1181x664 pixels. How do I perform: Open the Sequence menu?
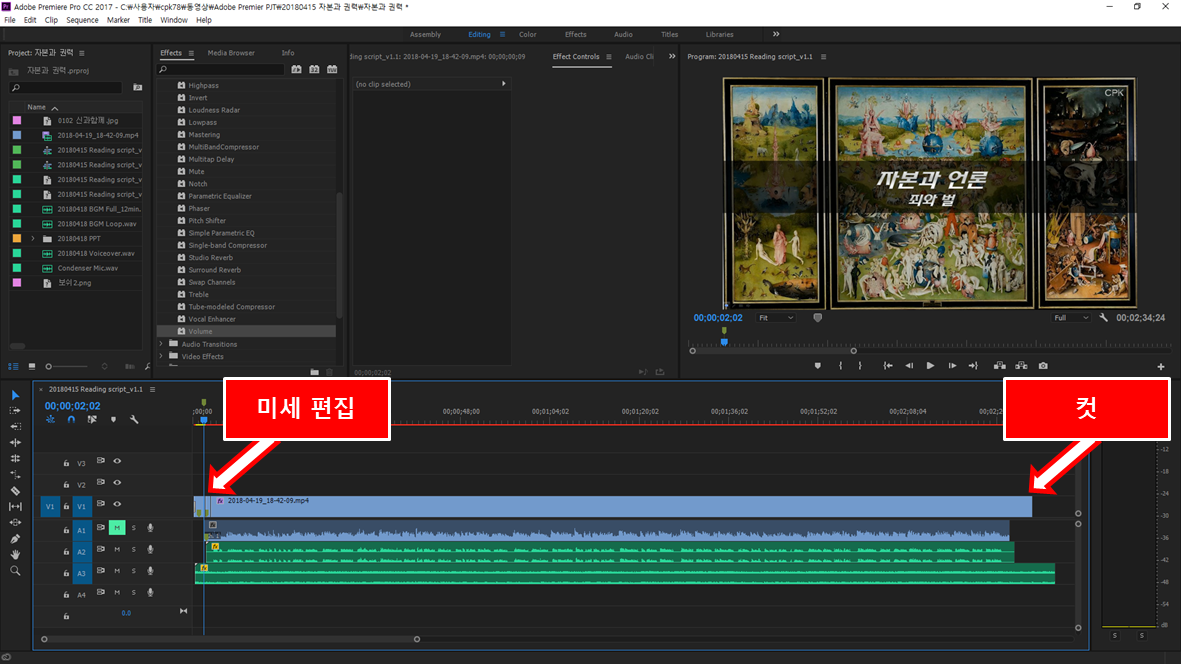pos(82,20)
